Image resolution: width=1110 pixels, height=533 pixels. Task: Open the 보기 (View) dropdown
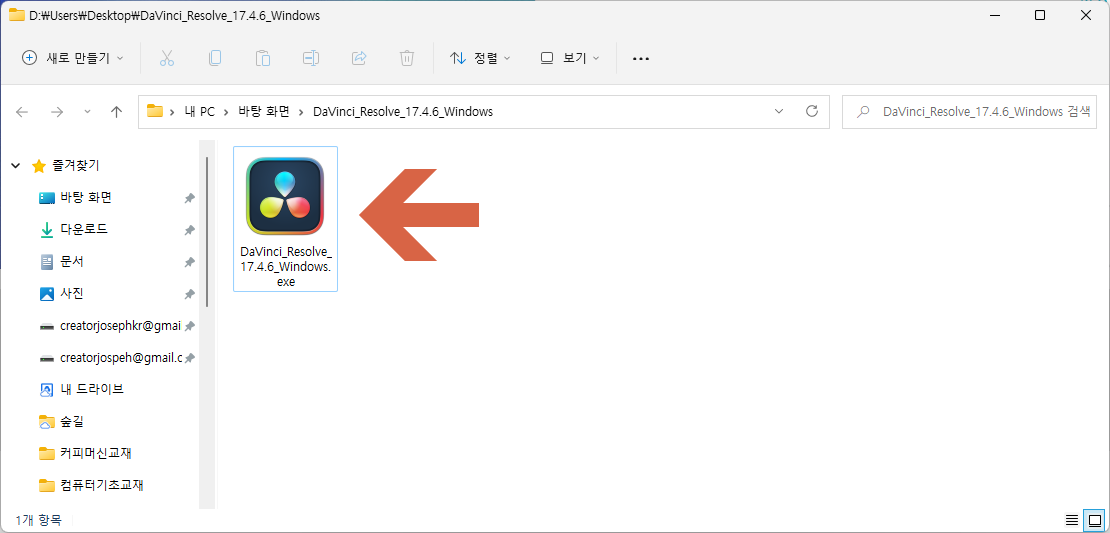click(570, 58)
